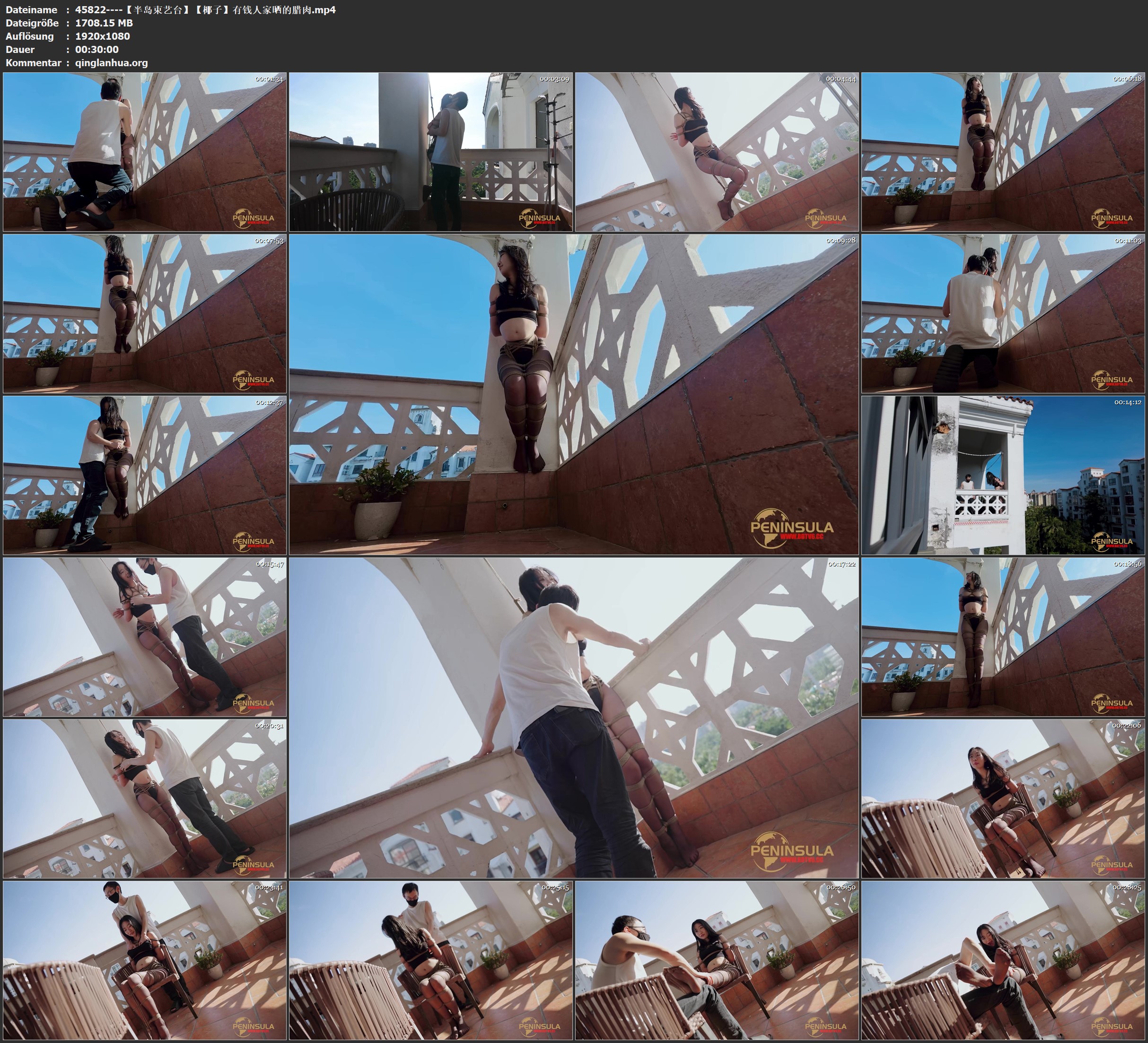Image resolution: width=1148 pixels, height=1043 pixels.
Task: Open the thumbnail at 00:07:53
Action: [x=145, y=313]
